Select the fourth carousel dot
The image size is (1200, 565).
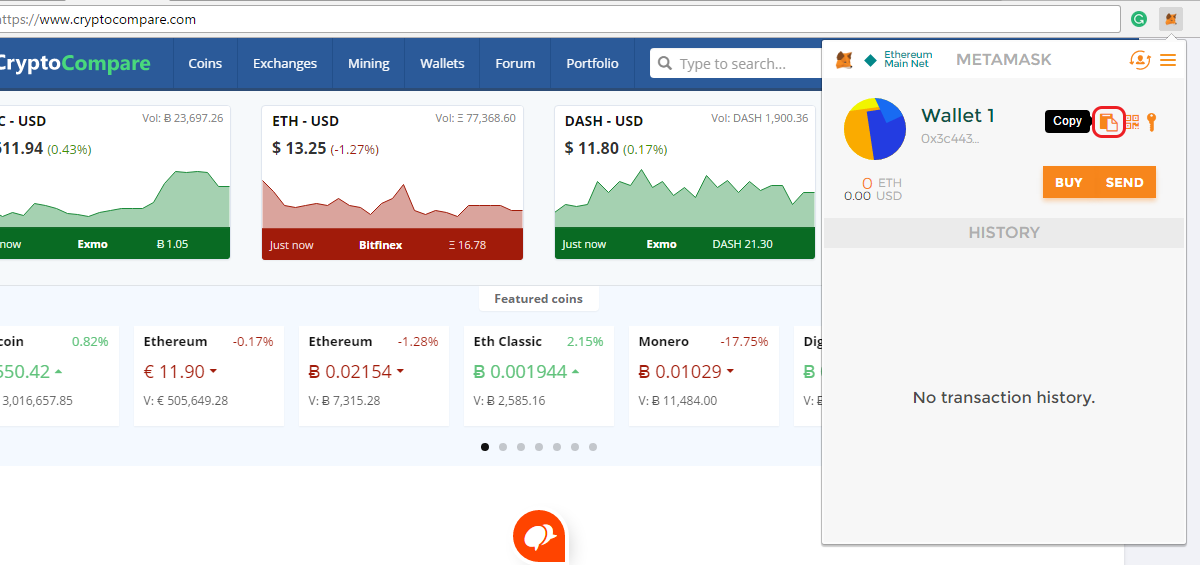tap(539, 447)
